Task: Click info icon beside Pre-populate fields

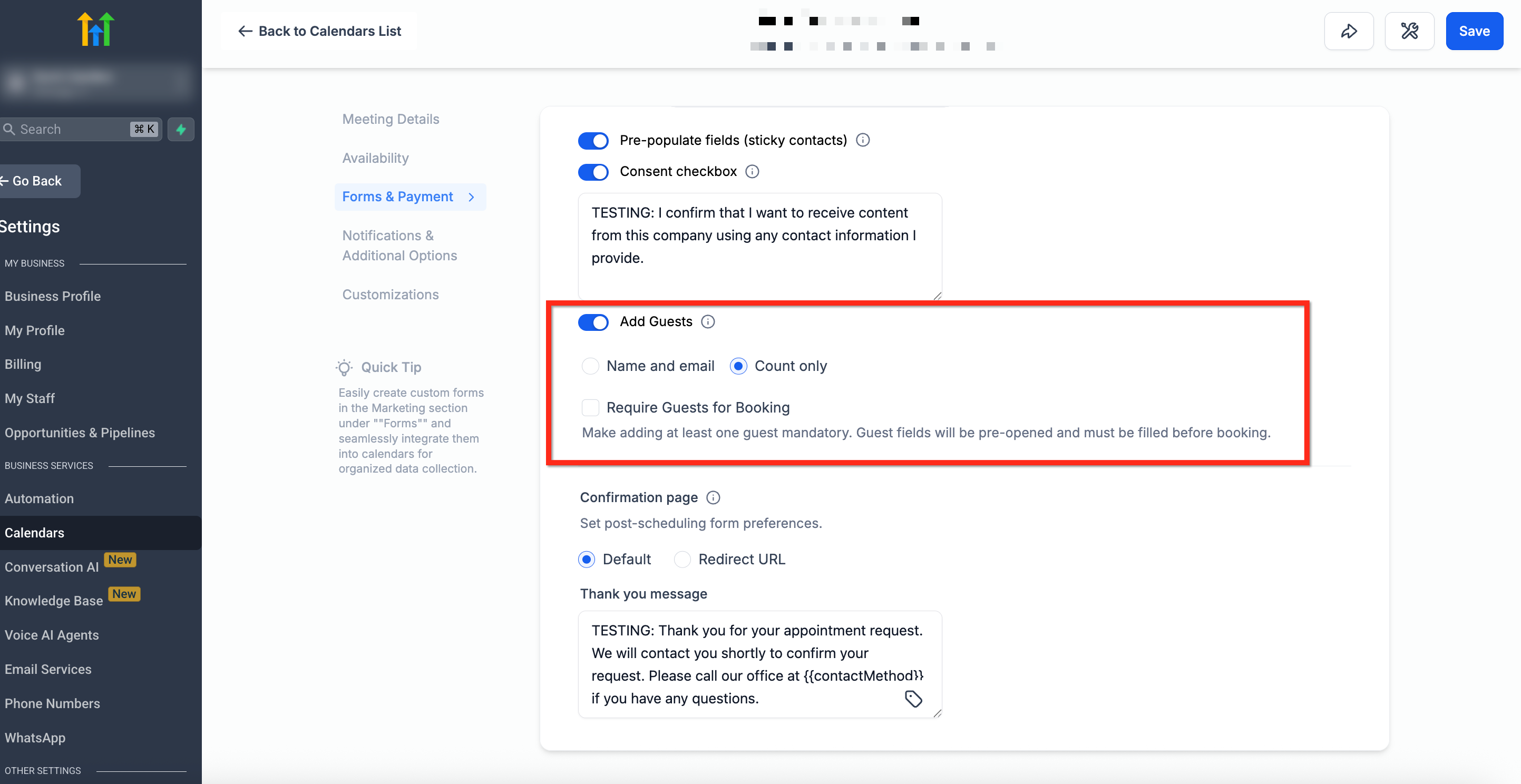Action: [x=862, y=141]
